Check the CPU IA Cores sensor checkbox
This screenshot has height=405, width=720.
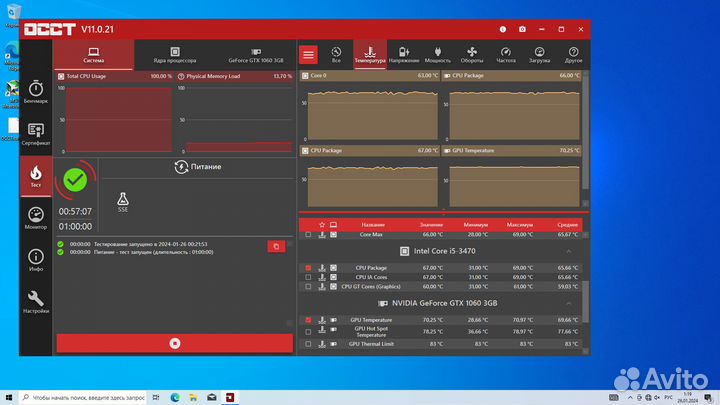pyautogui.click(x=308, y=277)
